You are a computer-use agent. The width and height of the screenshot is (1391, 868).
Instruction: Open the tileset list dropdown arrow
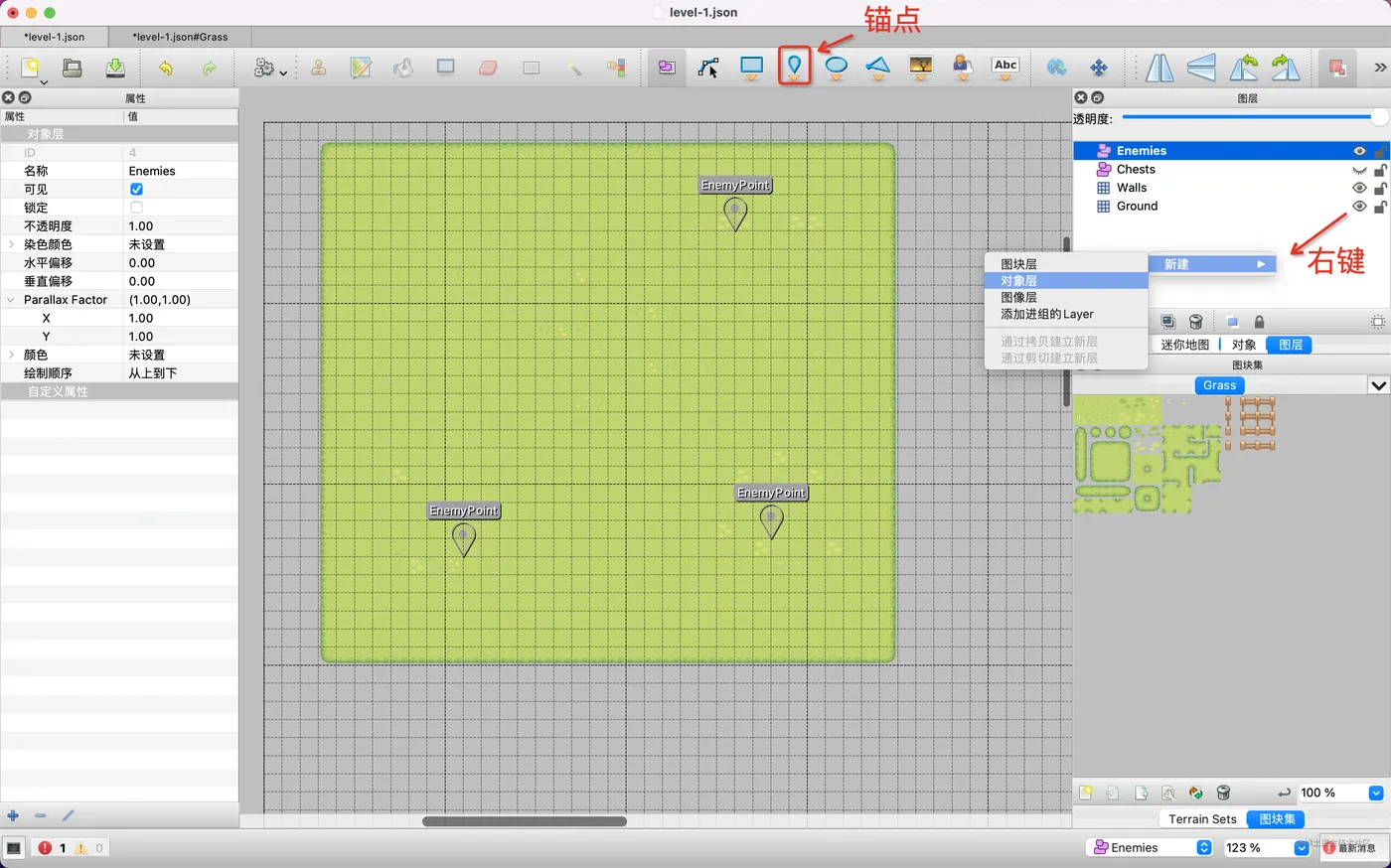coord(1379,385)
